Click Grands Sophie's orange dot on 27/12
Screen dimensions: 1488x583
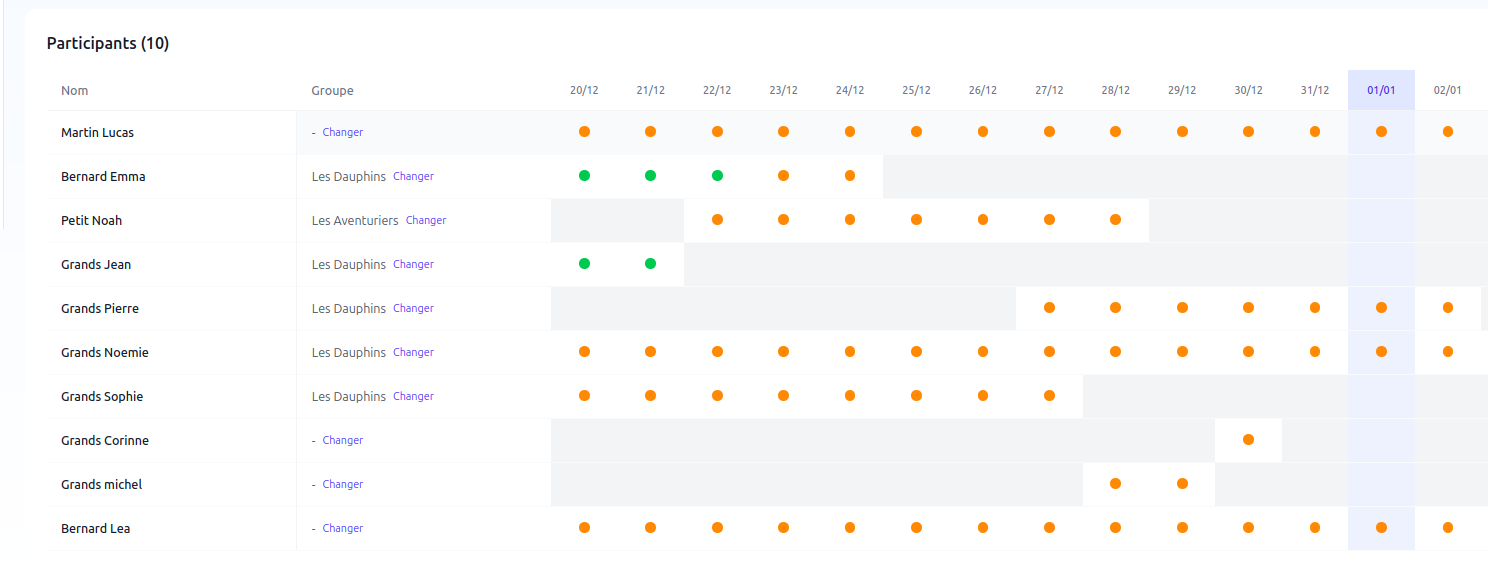point(1049,396)
